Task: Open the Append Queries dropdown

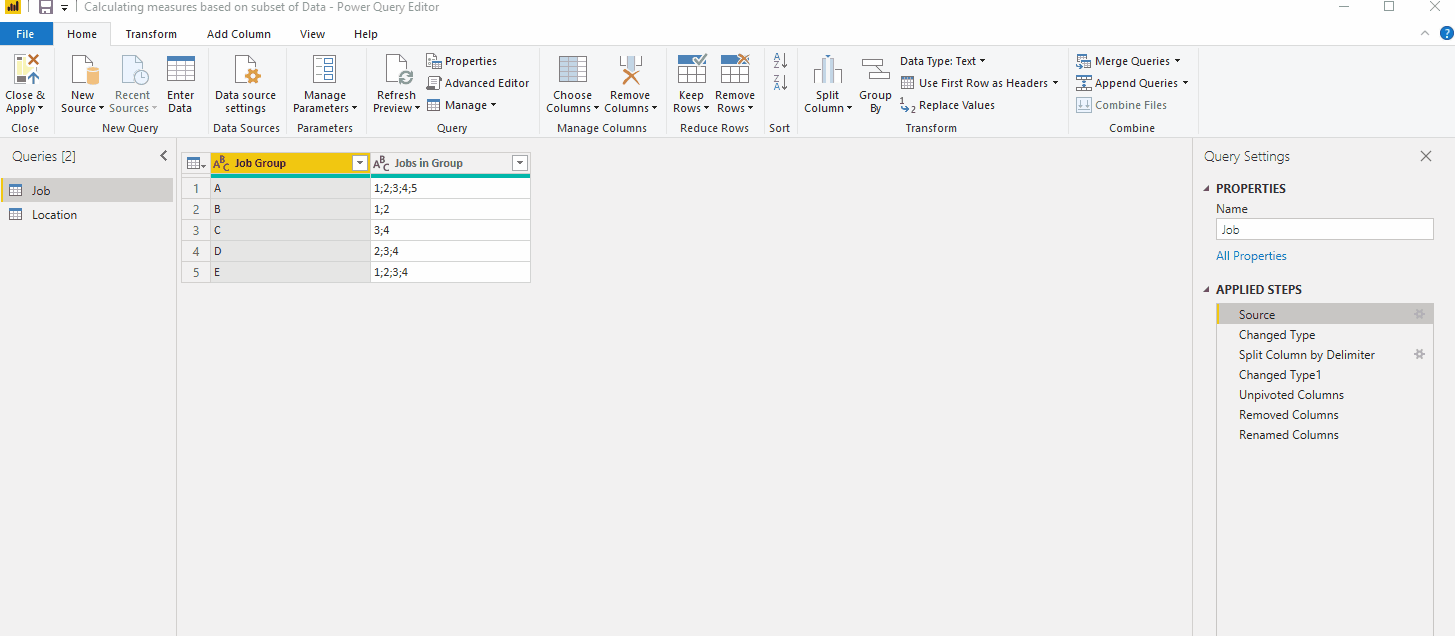Action: pos(1185,83)
